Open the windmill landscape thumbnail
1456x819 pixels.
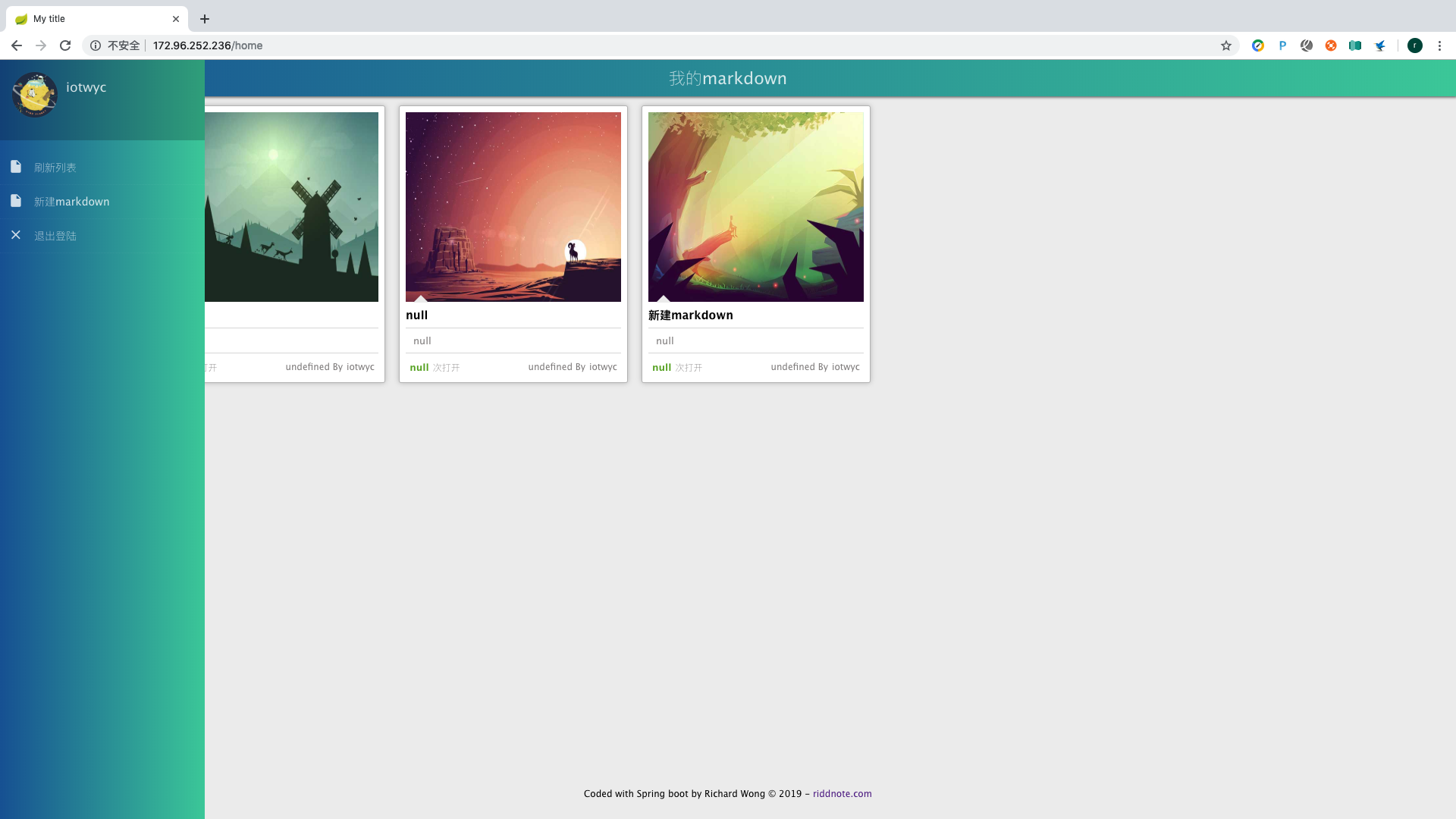pyautogui.click(x=291, y=207)
